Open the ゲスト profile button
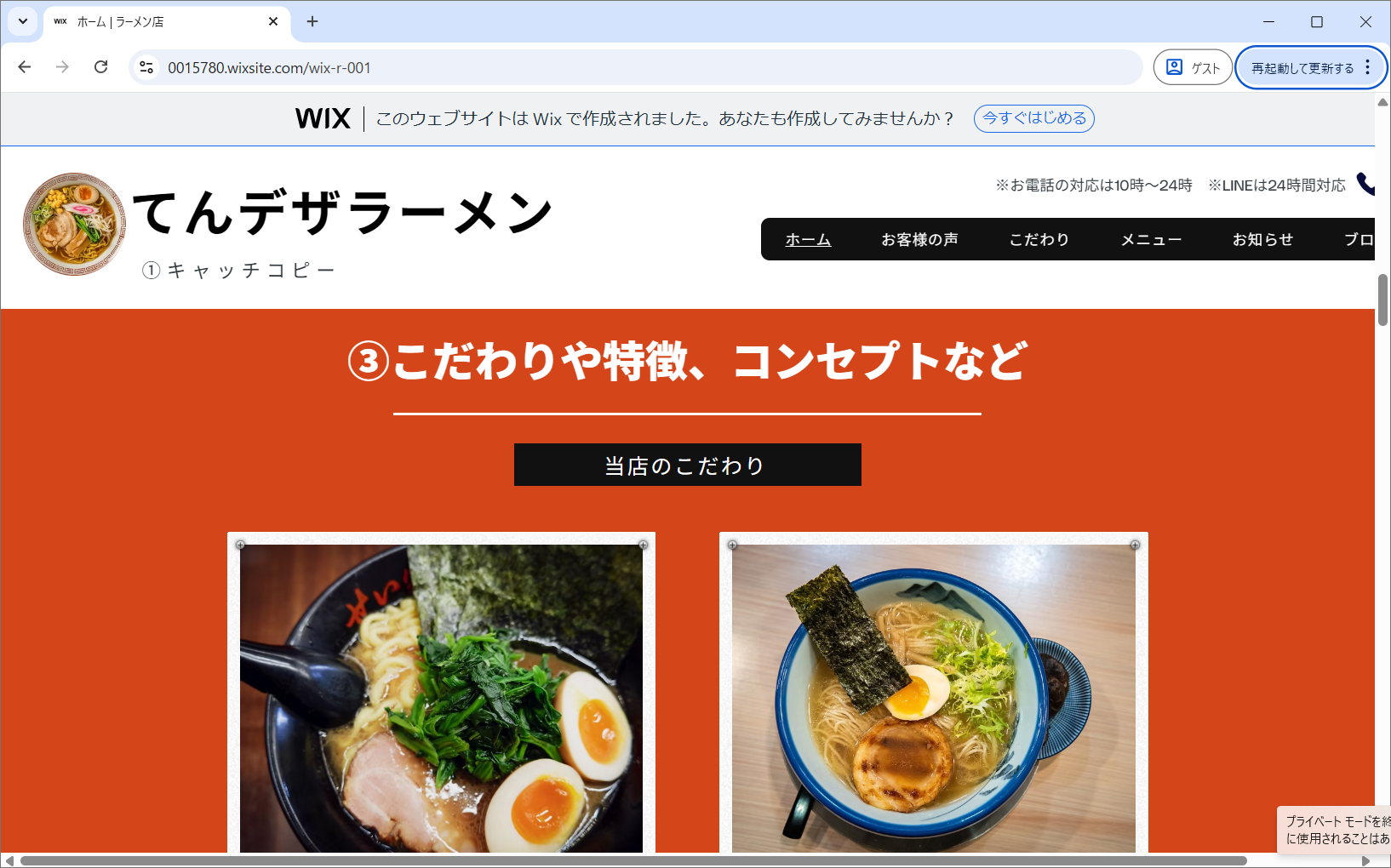Viewport: 1391px width, 868px height. pos(1193,67)
